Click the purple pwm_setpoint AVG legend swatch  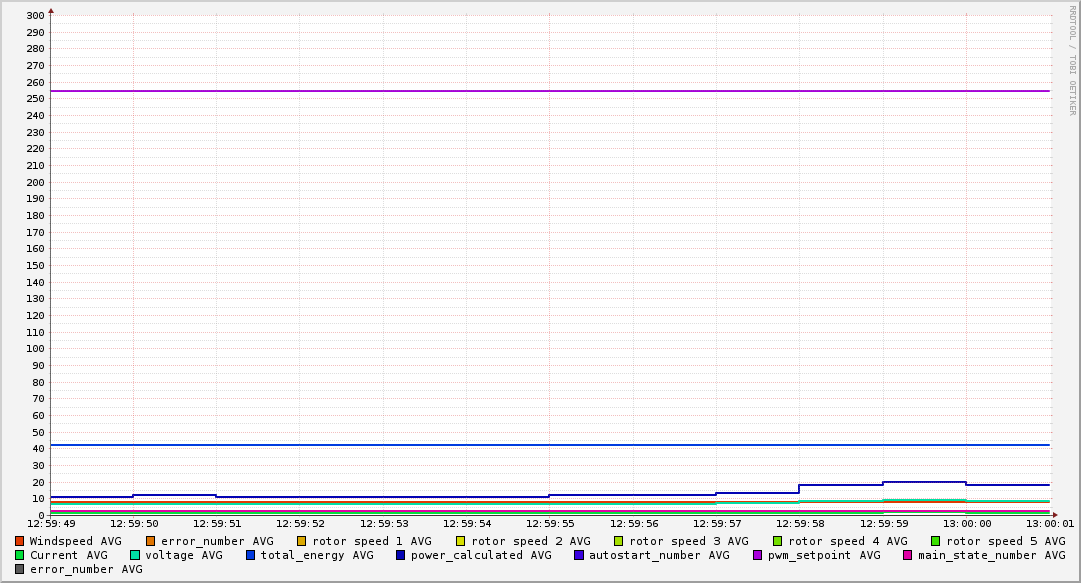click(x=757, y=555)
